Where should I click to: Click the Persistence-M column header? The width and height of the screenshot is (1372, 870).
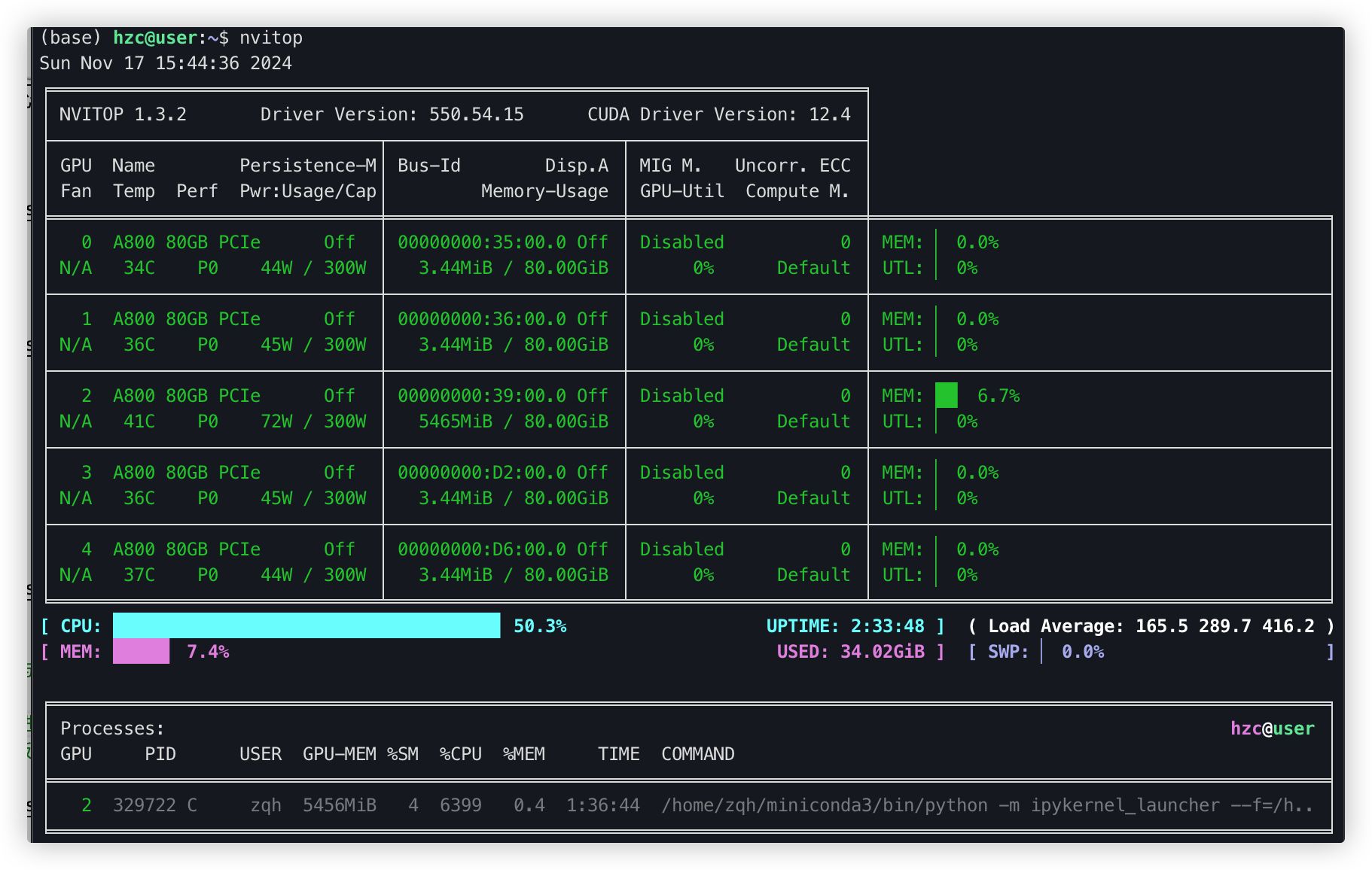coord(308,166)
